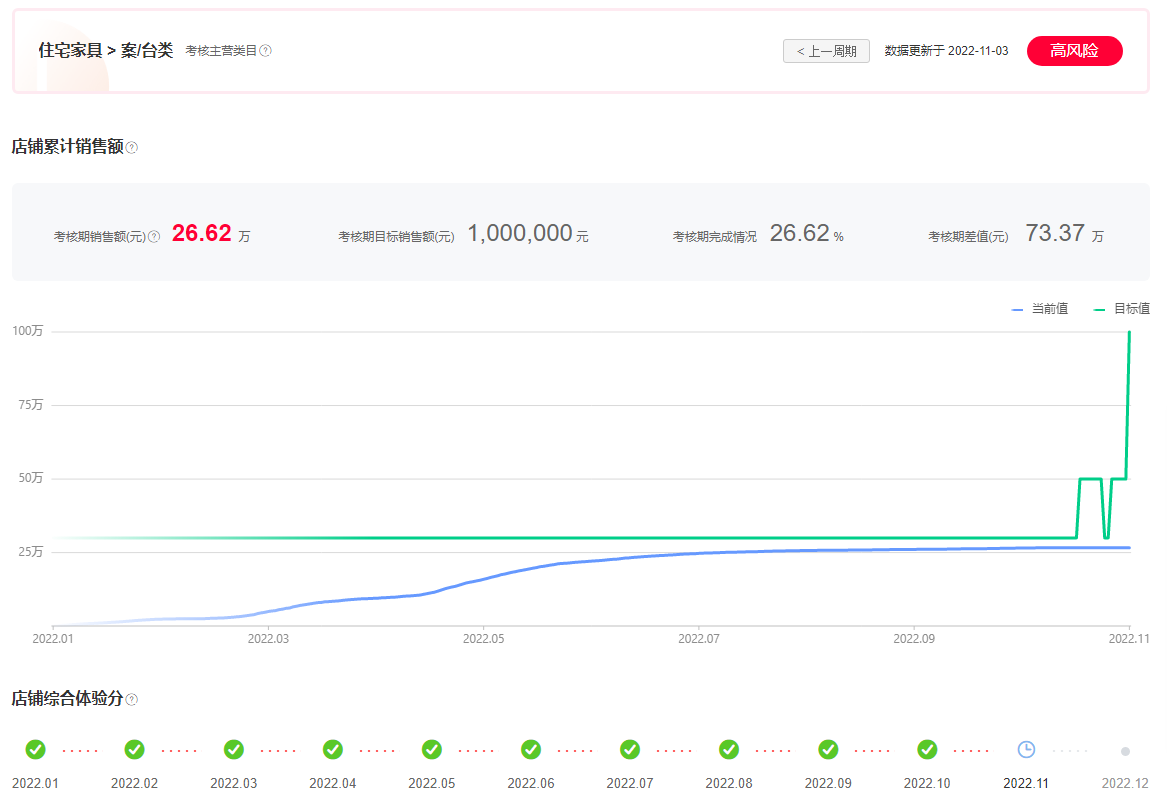The image size is (1167, 809).
Task: Click the green target line peak at 100万
Action: [1130, 332]
